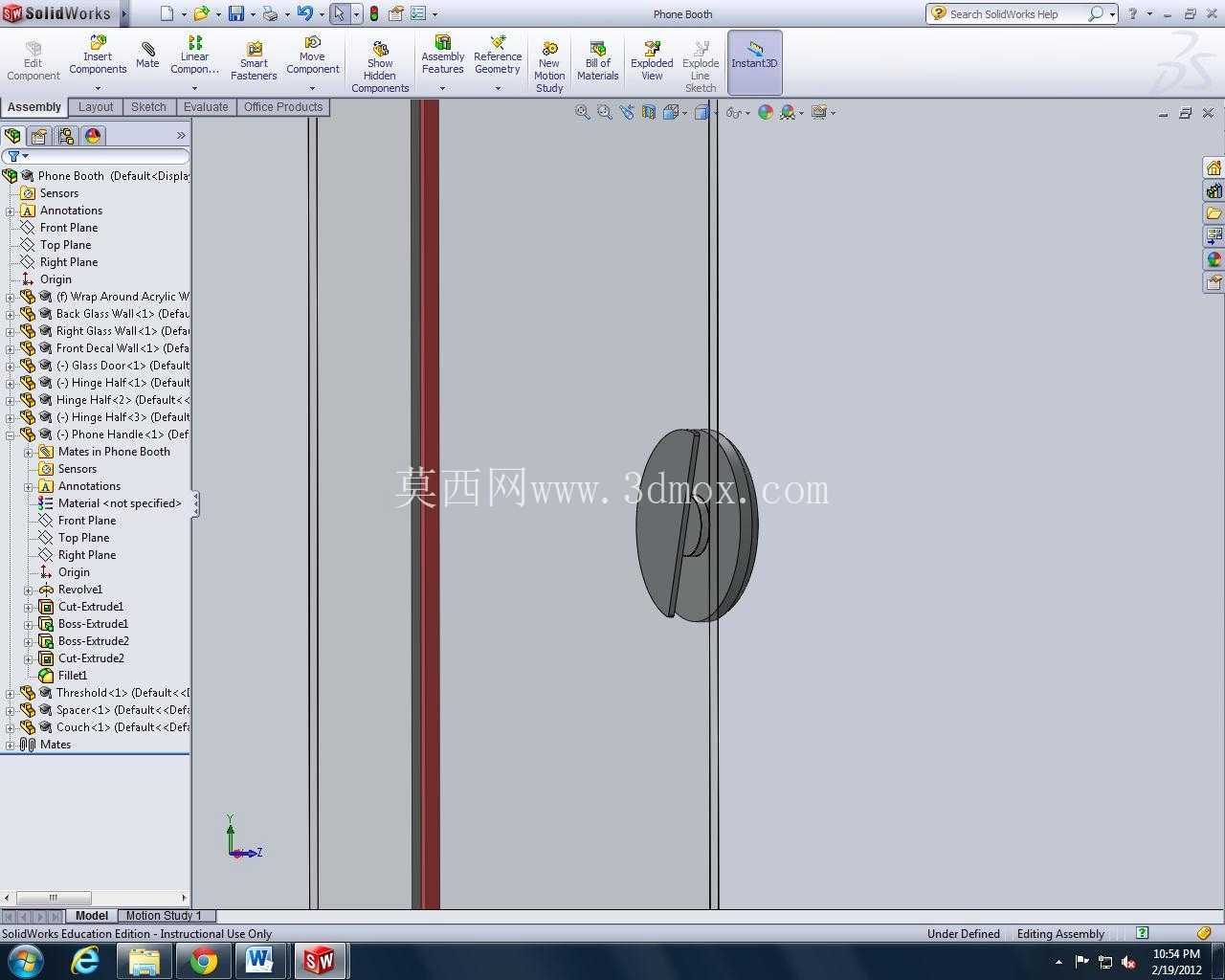Switch to the Layout tab
The height and width of the screenshot is (980, 1225).
[96, 107]
